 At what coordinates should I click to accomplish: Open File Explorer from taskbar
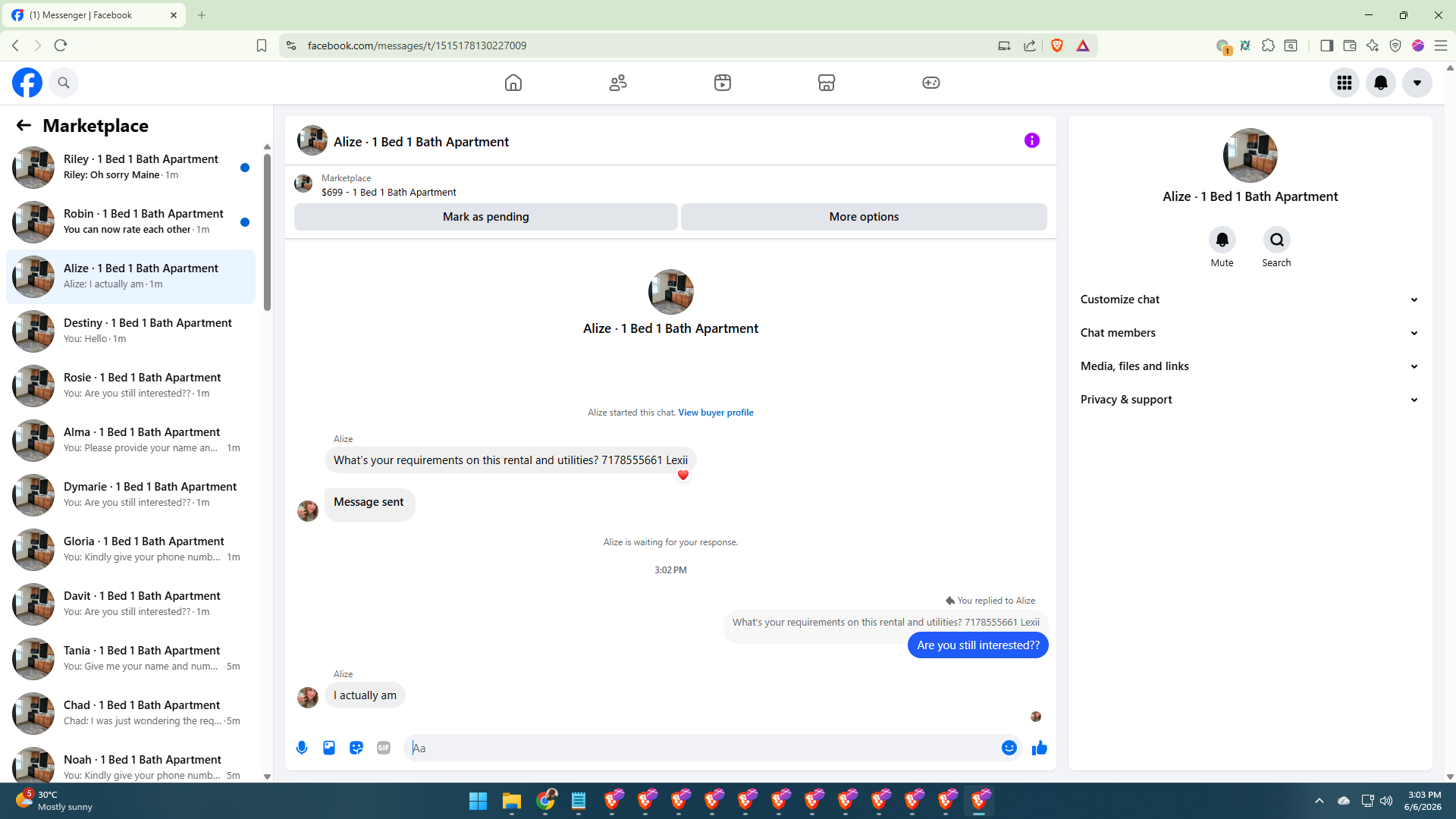[x=512, y=801]
